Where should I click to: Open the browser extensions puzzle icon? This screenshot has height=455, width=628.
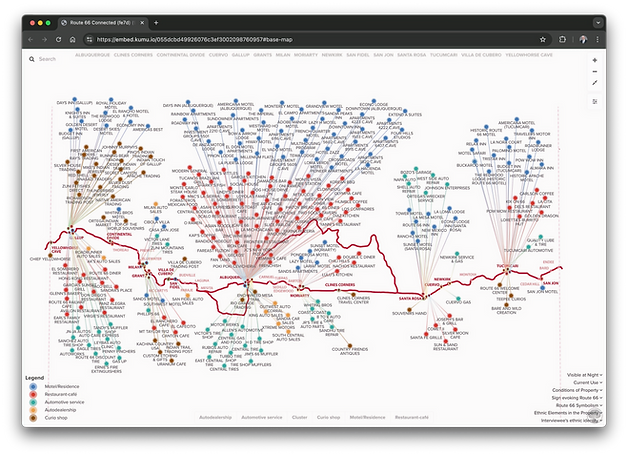(x=562, y=39)
